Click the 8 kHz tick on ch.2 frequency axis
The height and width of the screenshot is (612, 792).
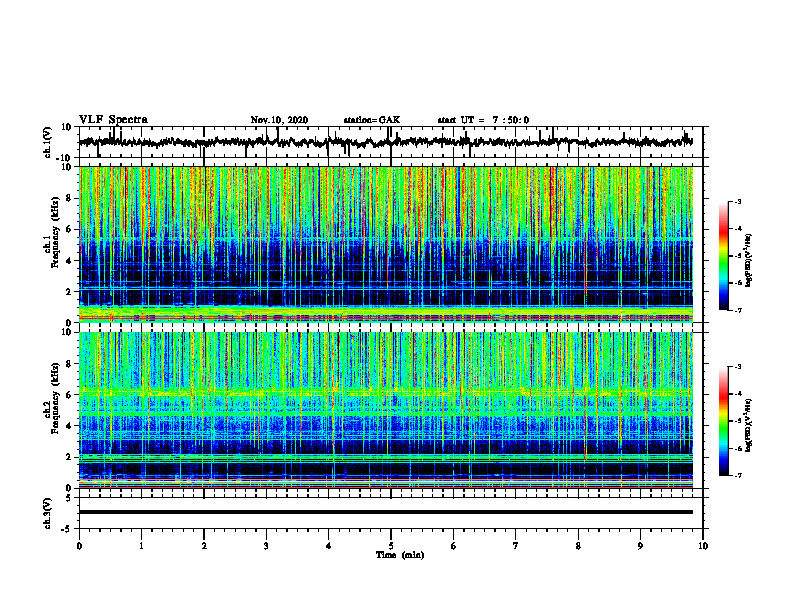tap(69, 364)
